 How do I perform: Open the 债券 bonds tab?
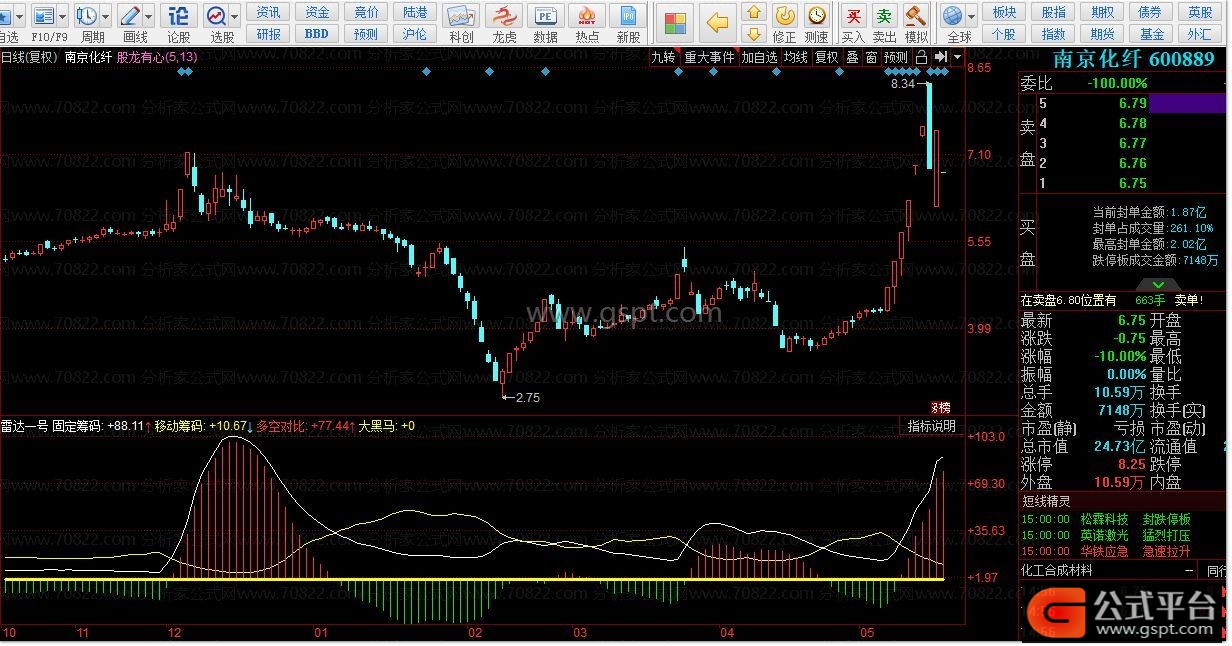1151,12
